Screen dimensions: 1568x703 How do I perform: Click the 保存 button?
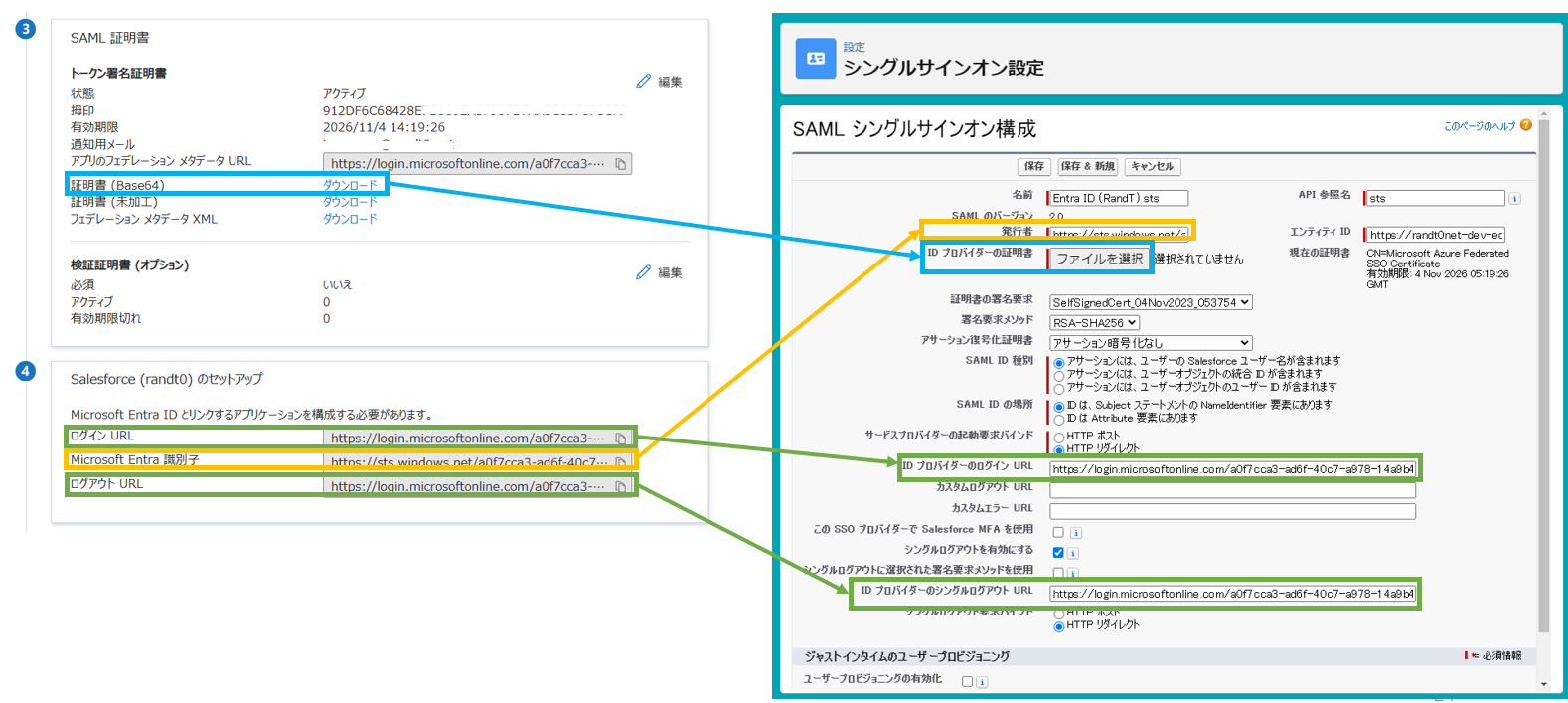pos(1034,167)
